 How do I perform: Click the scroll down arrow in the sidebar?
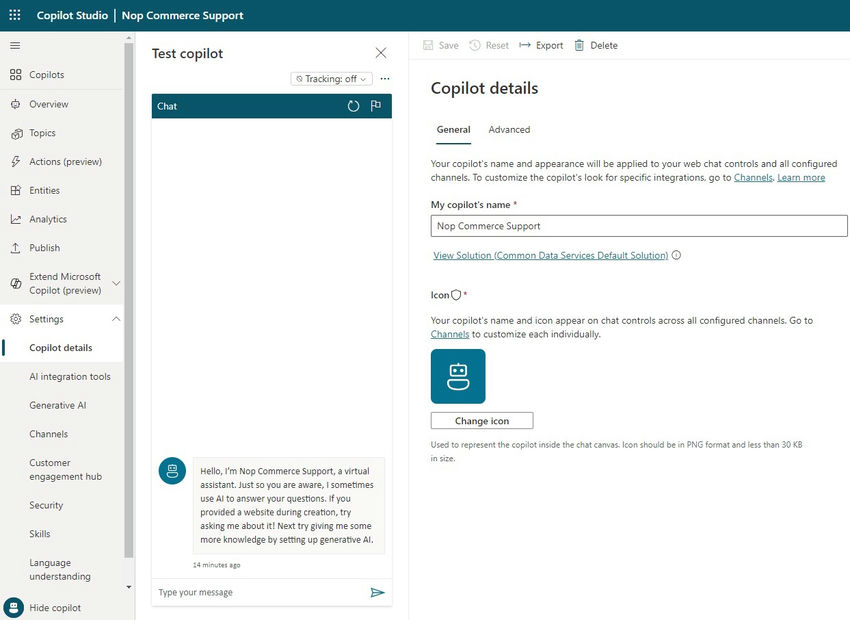(128, 587)
